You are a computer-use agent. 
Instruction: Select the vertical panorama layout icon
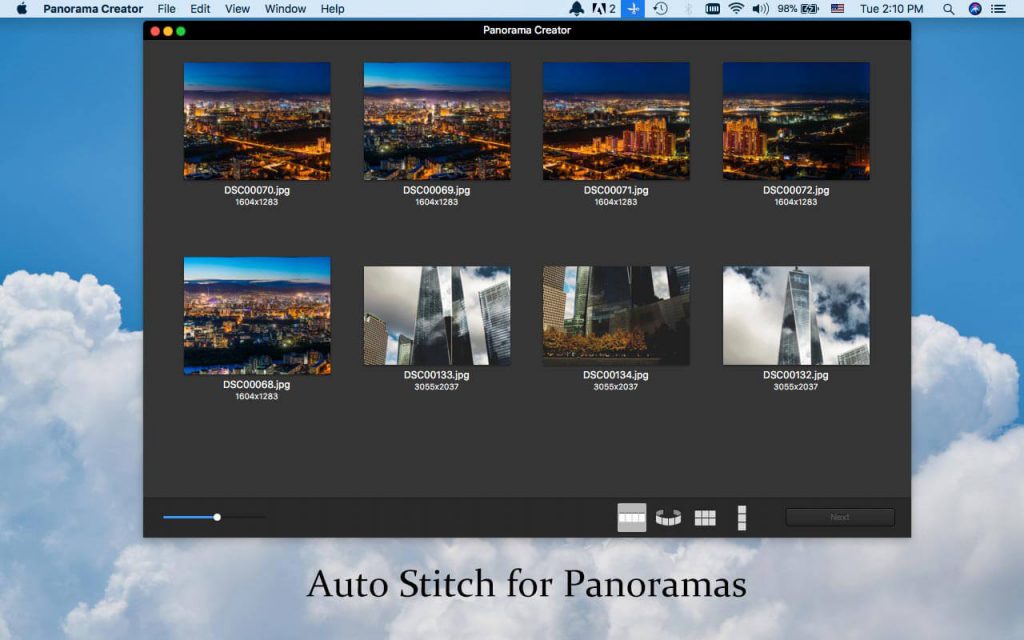pos(742,517)
